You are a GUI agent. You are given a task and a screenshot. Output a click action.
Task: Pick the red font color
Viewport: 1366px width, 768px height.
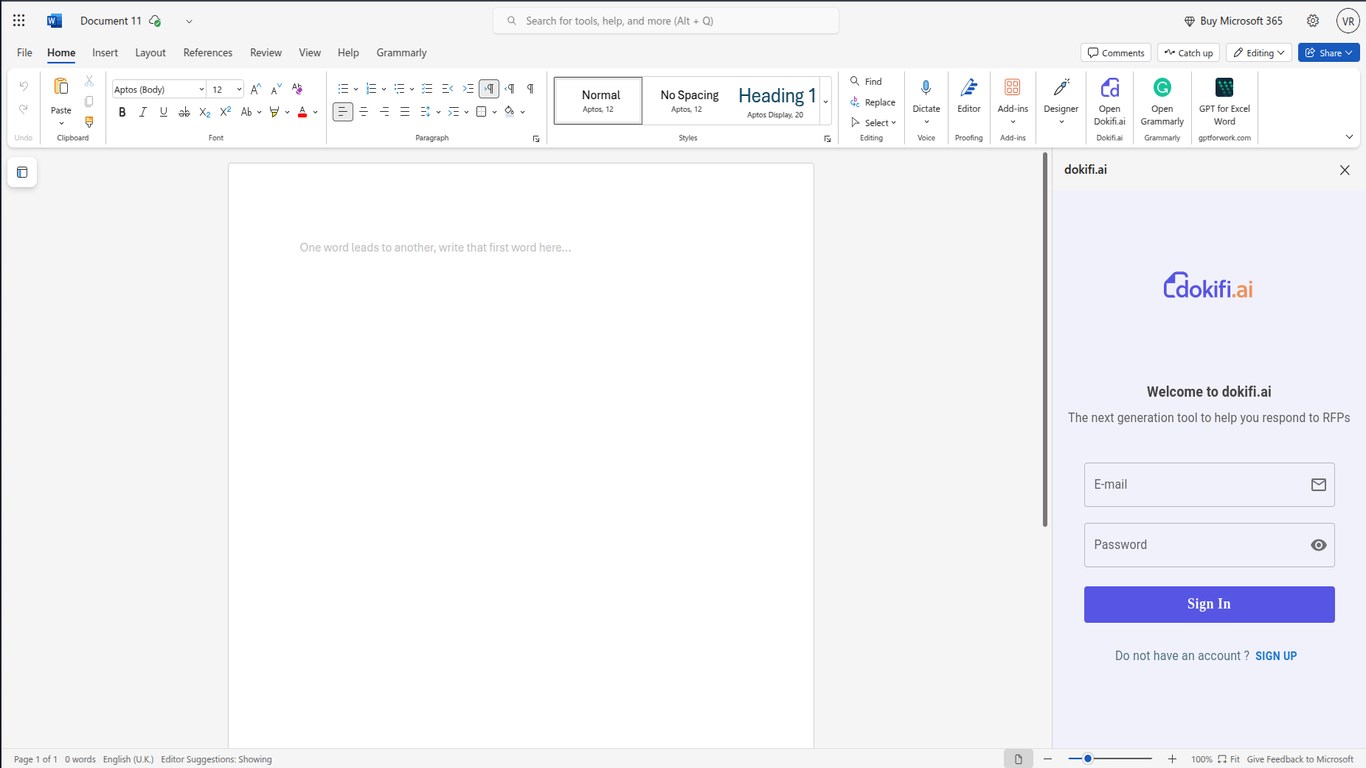[302, 112]
